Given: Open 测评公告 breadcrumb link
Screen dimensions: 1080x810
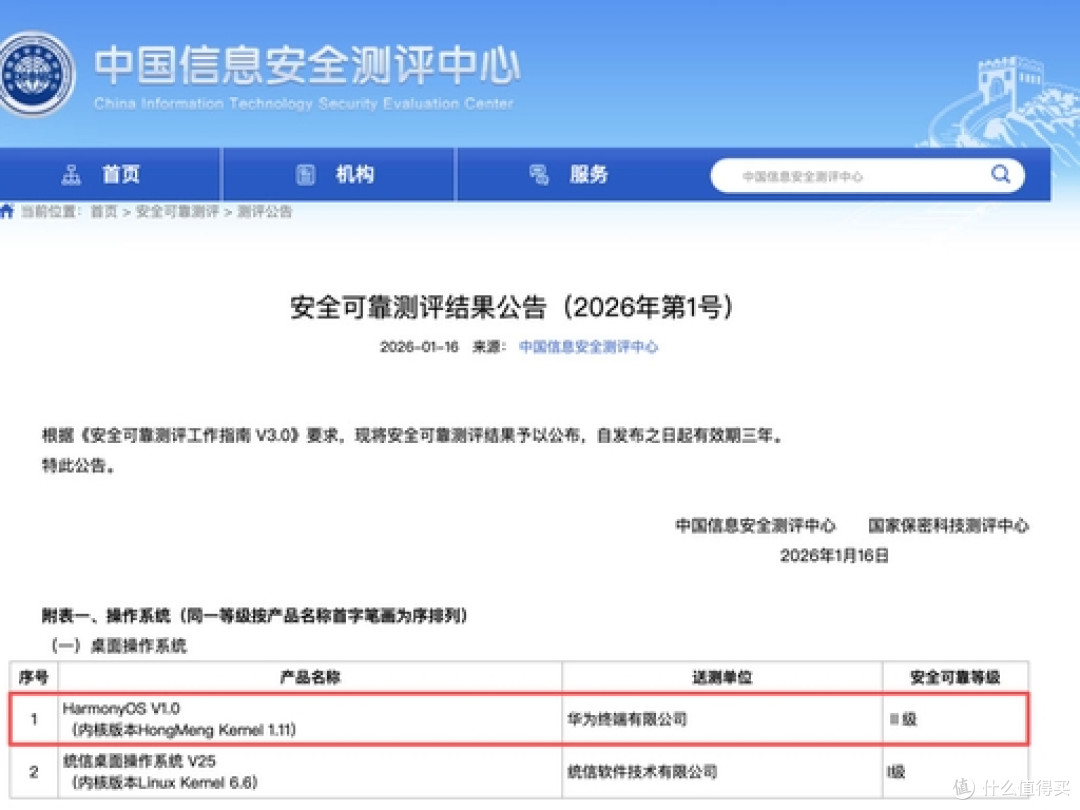Looking at the screenshot, I should coord(264,211).
